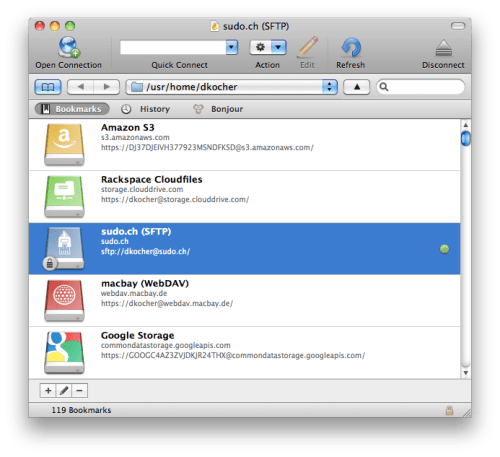Select the sudo.ch (SFTP) bookmark title
This screenshot has height=457, width=500.
coord(136,232)
